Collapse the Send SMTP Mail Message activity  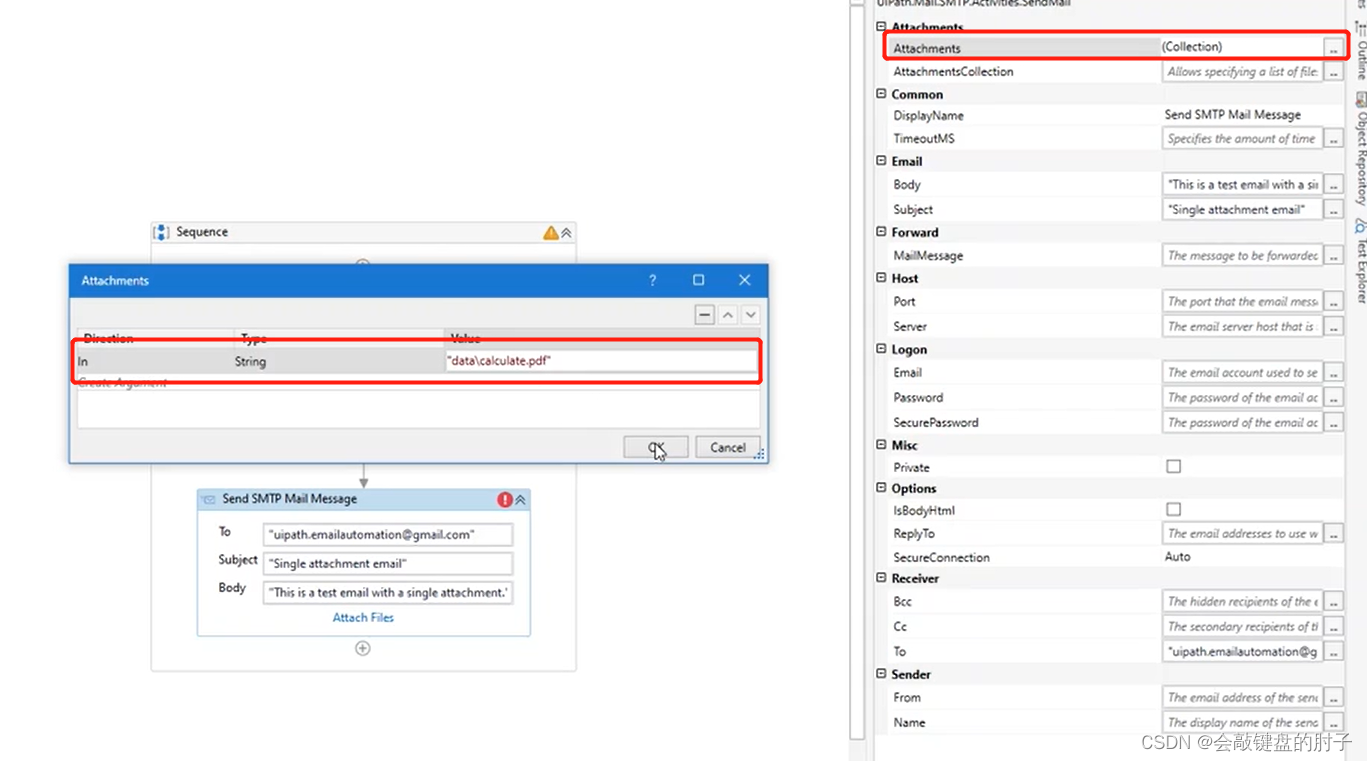[520, 499]
